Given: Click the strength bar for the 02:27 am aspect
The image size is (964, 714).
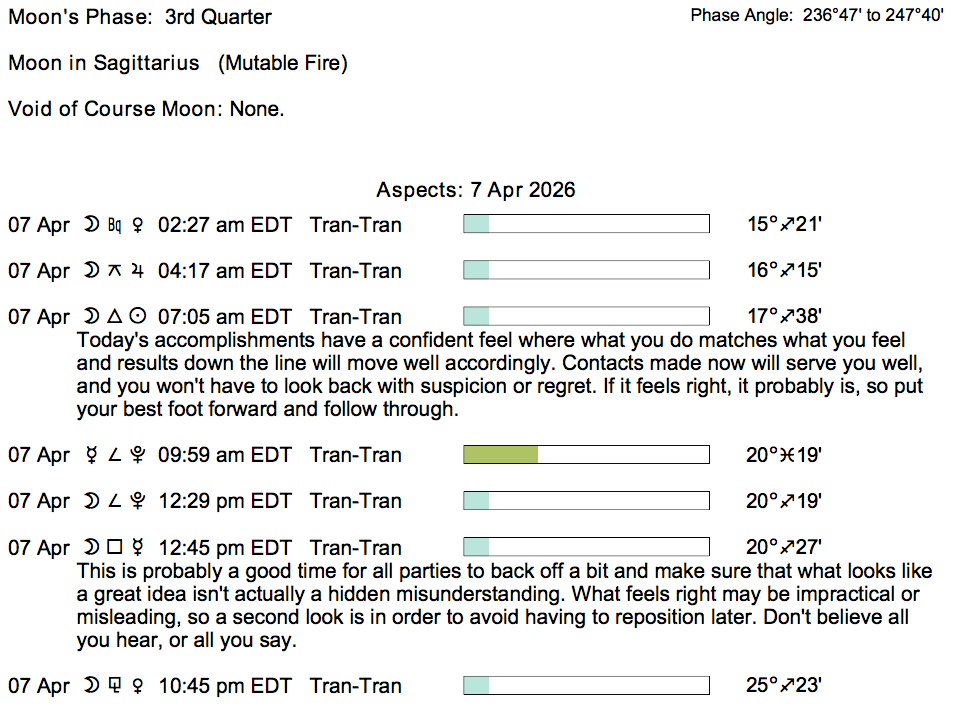Looking at the screenshot, I should (x=586, y=224).
